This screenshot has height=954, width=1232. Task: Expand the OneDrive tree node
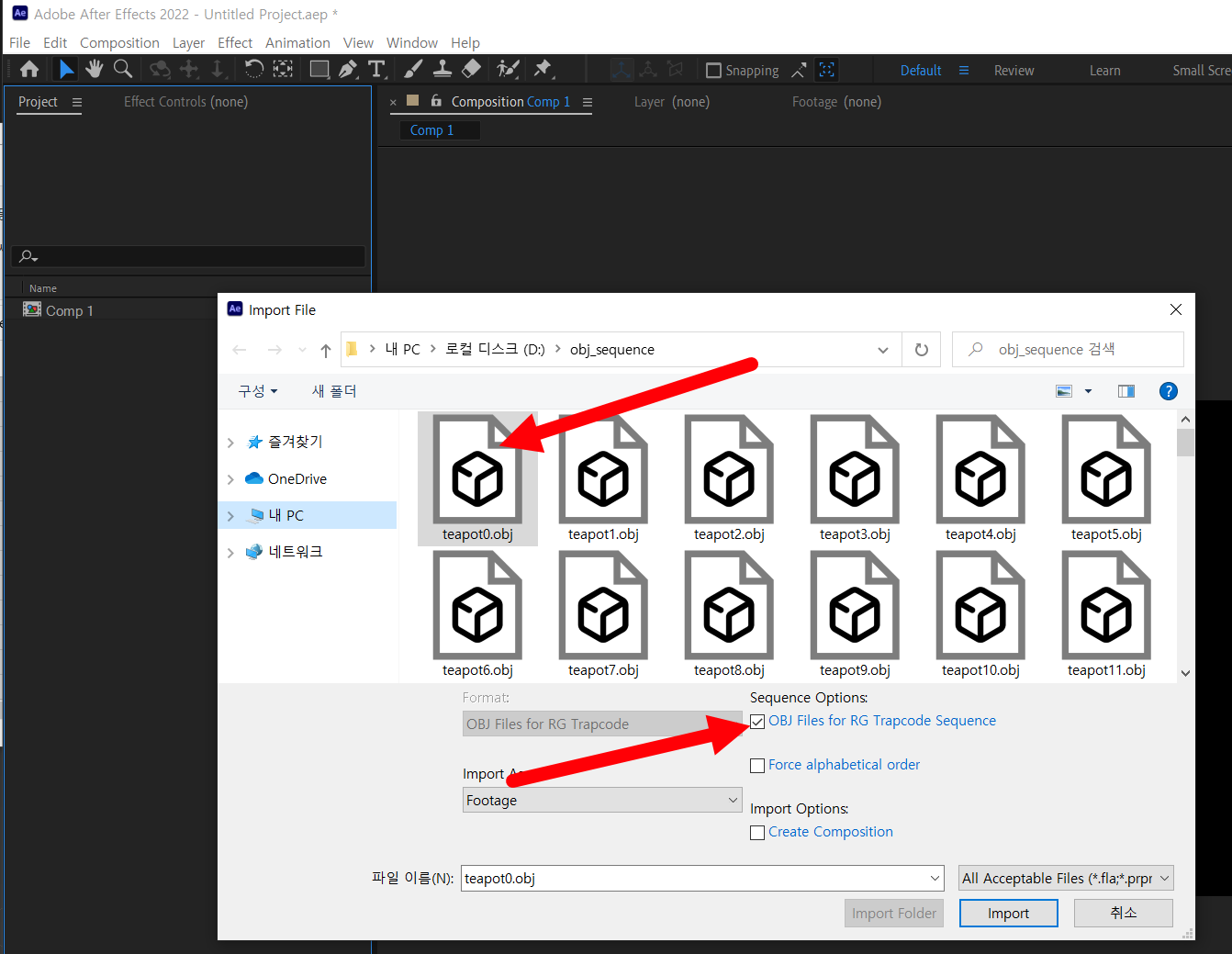coord(230,479)
